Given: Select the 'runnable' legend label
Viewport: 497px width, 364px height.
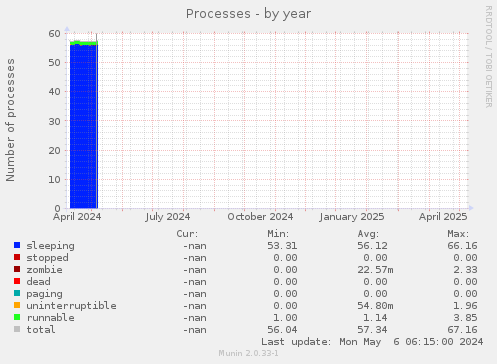Looking at the screenshot, I should coord(51,318).
